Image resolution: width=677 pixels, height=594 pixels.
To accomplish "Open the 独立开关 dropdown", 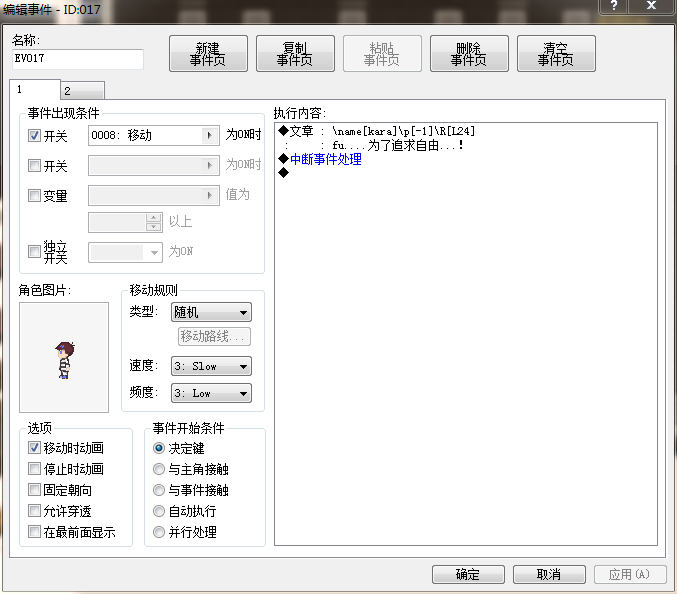I will pyautogui.click(x=125, y=253).
